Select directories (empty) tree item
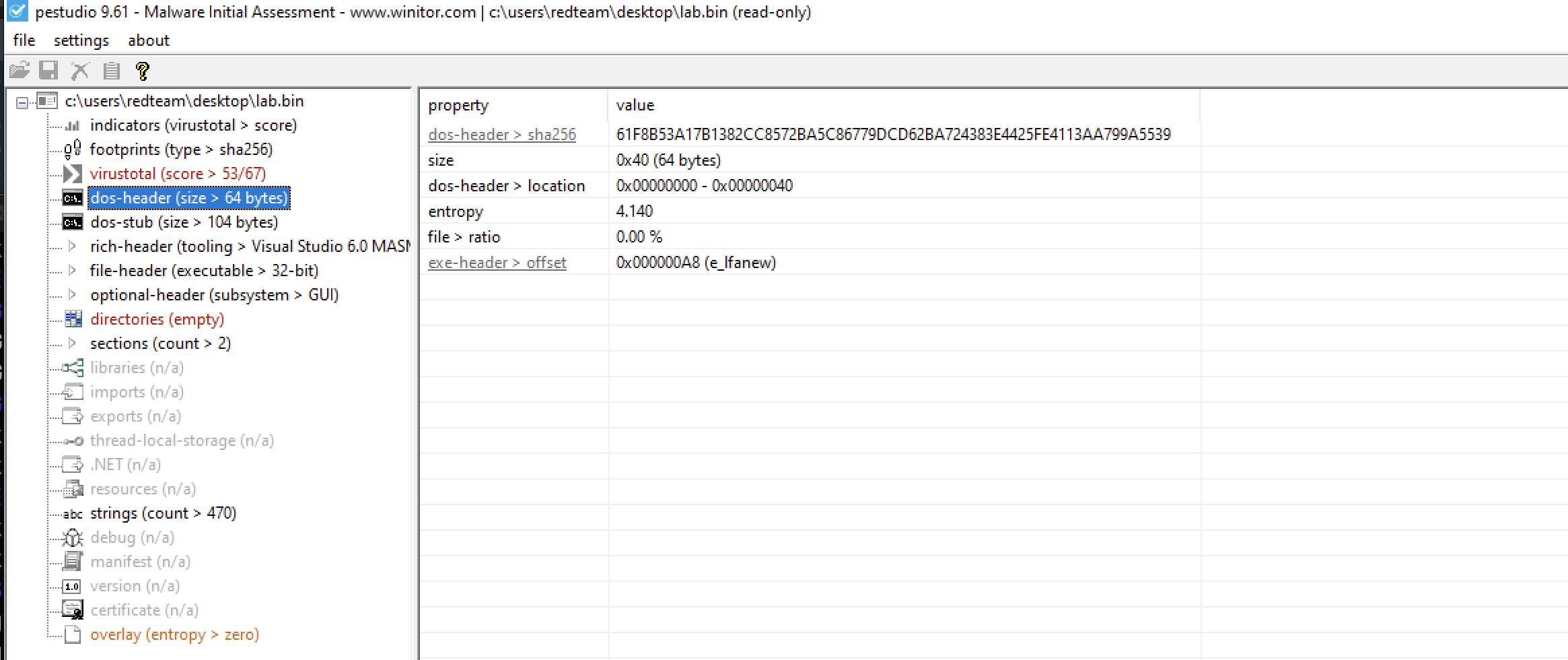 click(x=157, y=319)
